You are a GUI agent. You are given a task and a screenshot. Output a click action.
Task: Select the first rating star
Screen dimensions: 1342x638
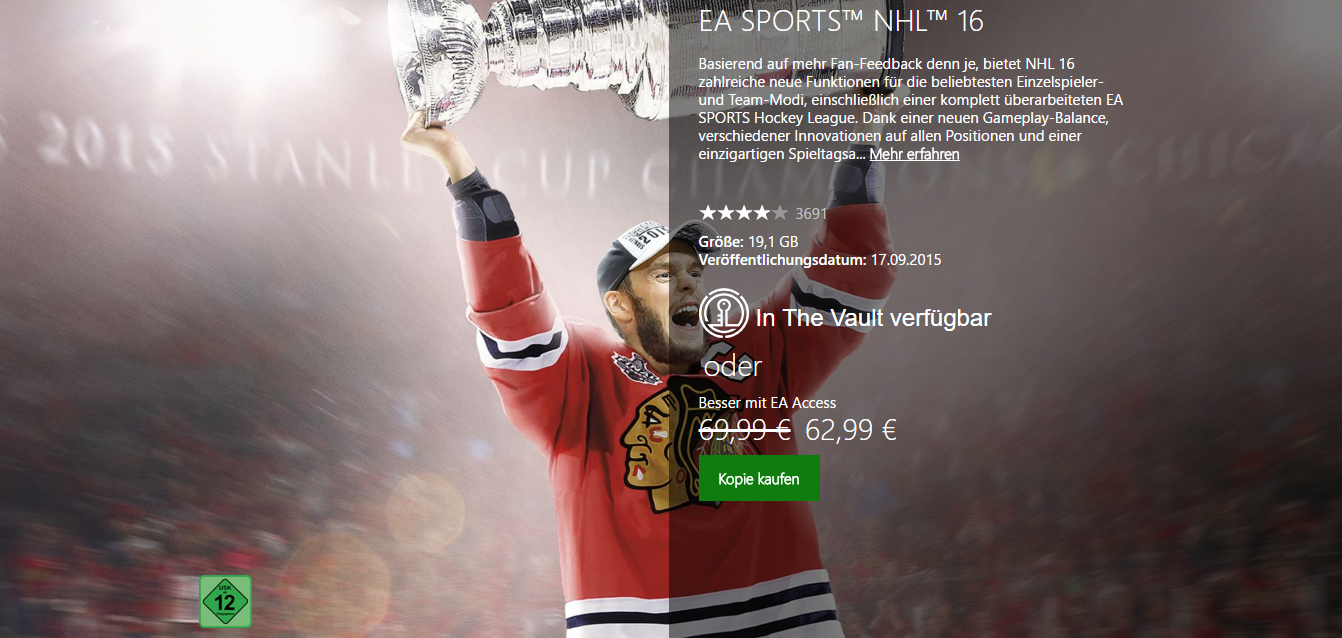pyautogui.click(x=708, y=212)
